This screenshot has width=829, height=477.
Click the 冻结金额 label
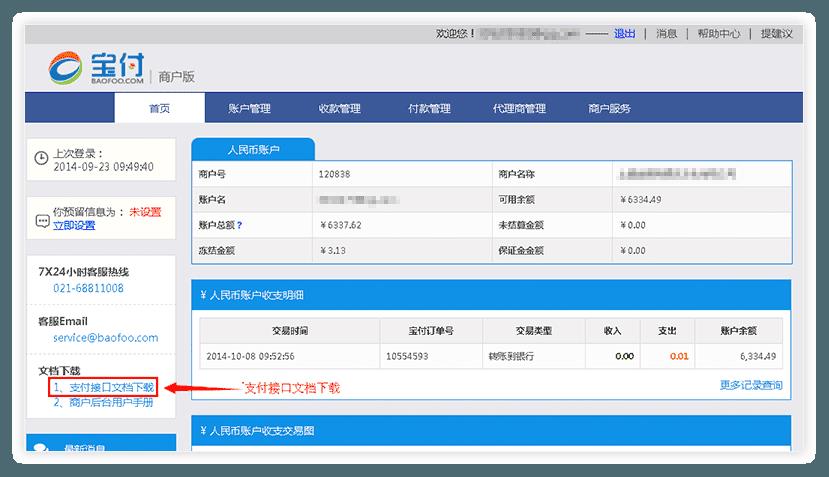[x=217, y=250]
